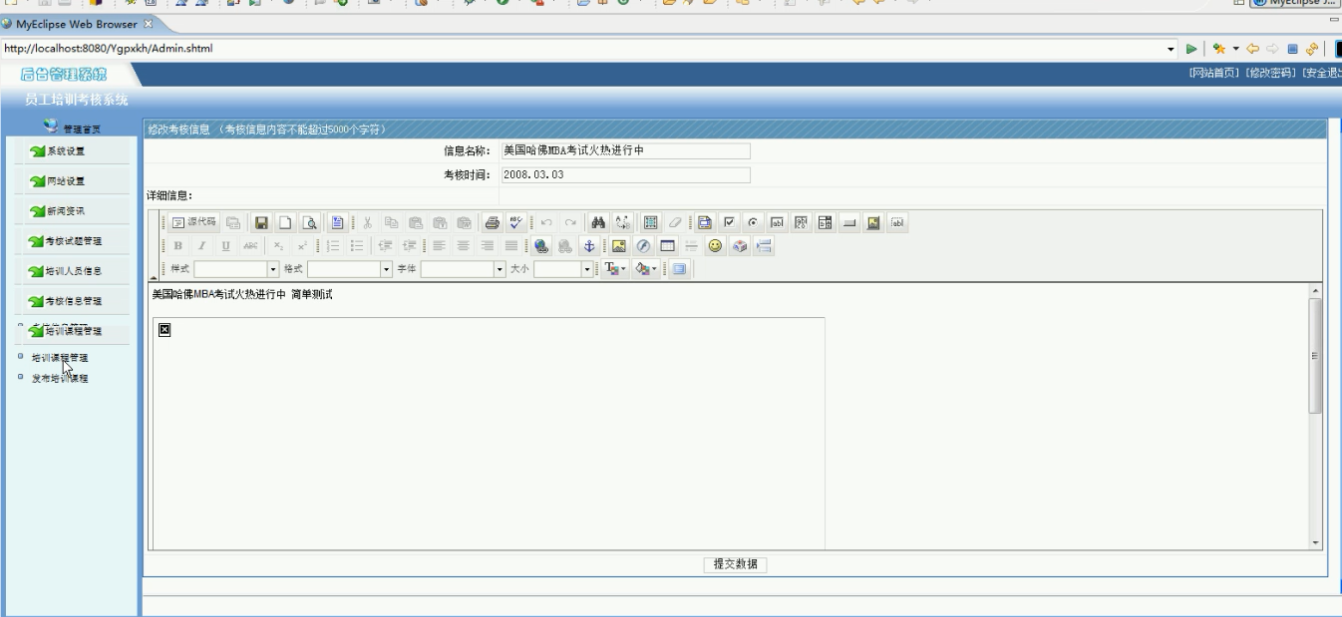Click the Select All icon
Screen dimensions: 1342x617
pos(651,222)
